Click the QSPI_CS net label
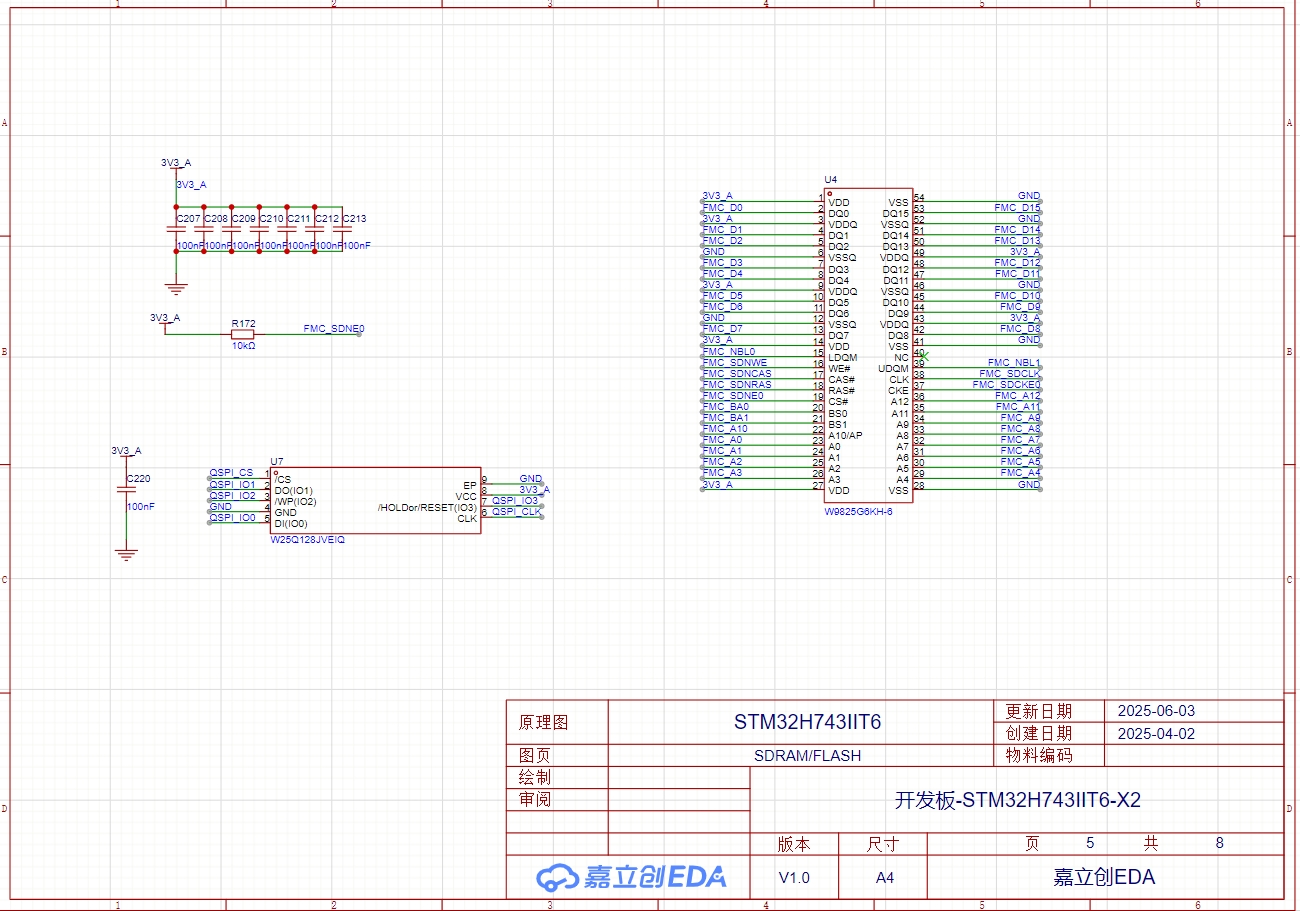Viewport: 1300px width, 911px height. coord(231,473)
